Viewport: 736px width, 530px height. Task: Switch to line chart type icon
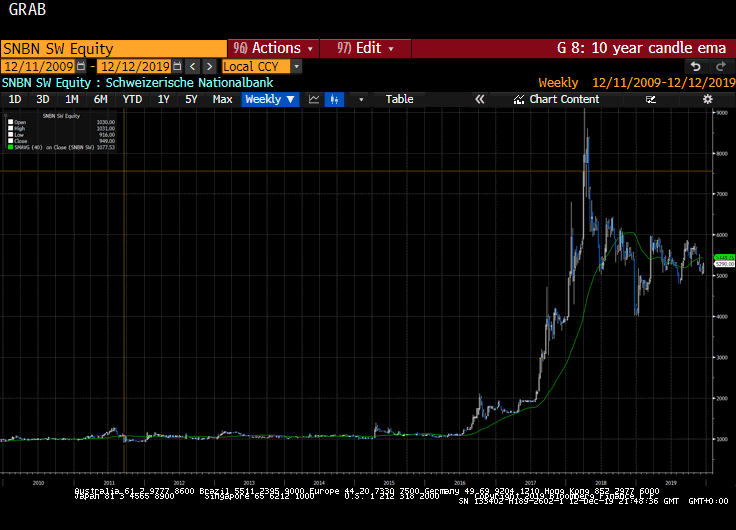pyautogui.click(x=314, y=100)
